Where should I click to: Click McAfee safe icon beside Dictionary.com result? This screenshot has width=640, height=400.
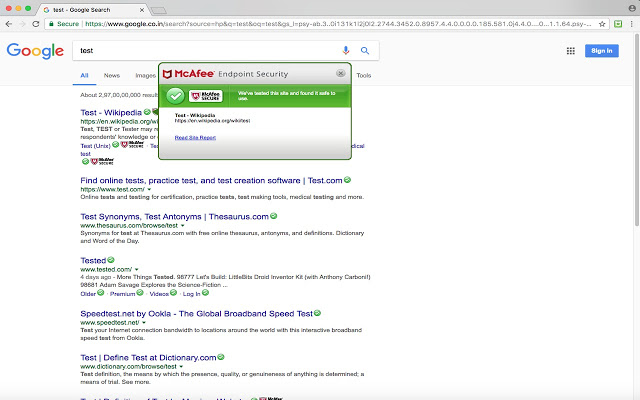(220, 357)
